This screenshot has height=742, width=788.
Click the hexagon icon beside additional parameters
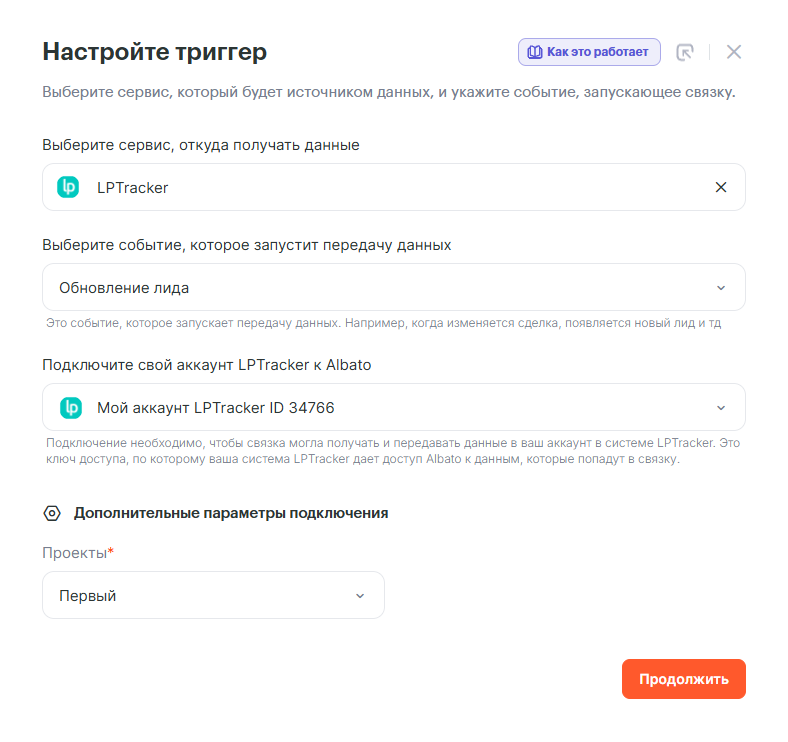(52, 513)
